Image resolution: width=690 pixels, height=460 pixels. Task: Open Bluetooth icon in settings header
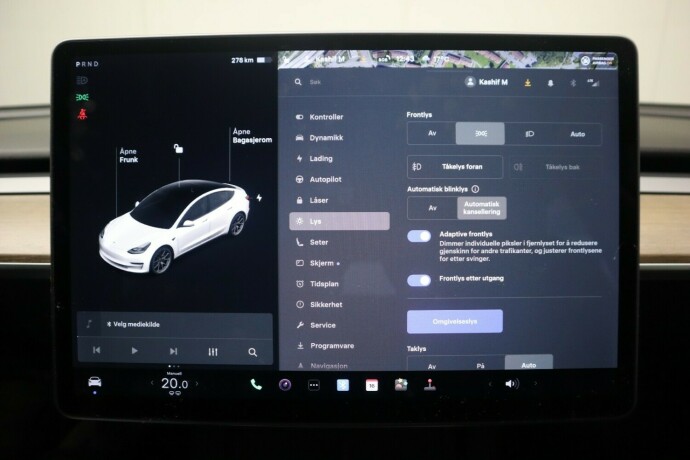pyautogui.click(x=573, y=83)
